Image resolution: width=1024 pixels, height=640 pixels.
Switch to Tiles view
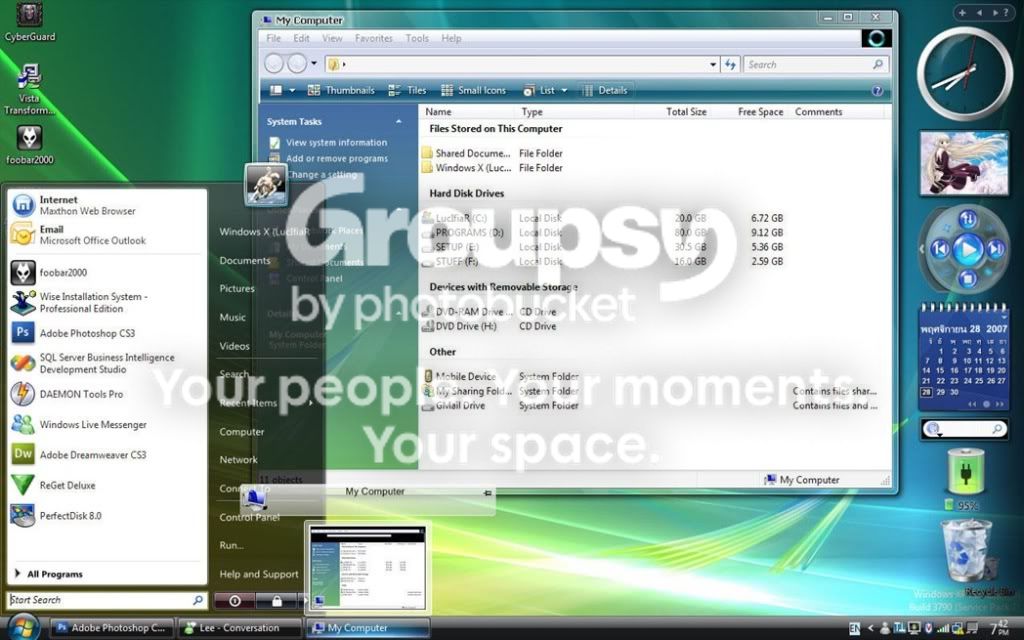pos(407,90)
